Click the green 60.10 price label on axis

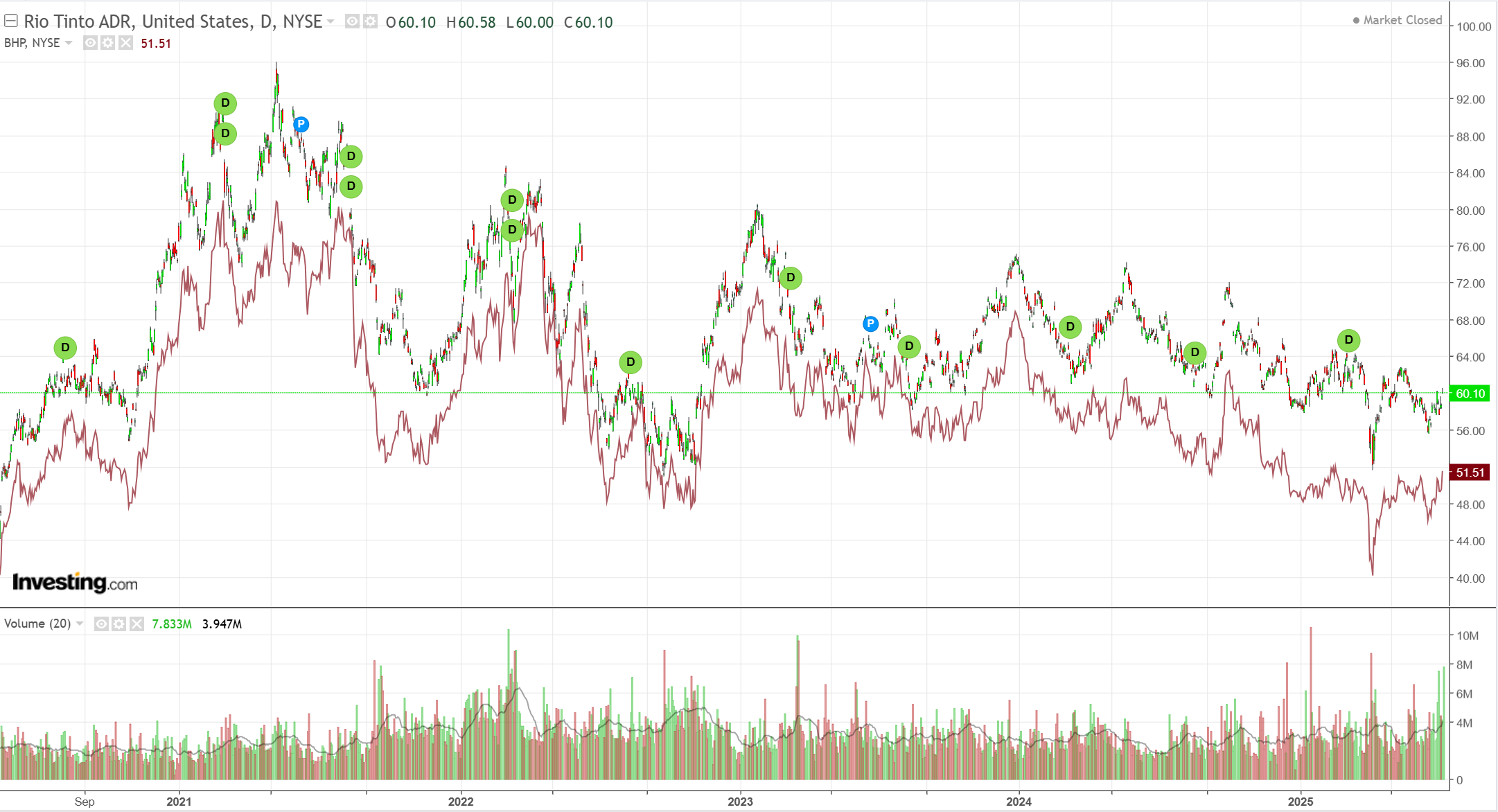(x=1470, y=394)
